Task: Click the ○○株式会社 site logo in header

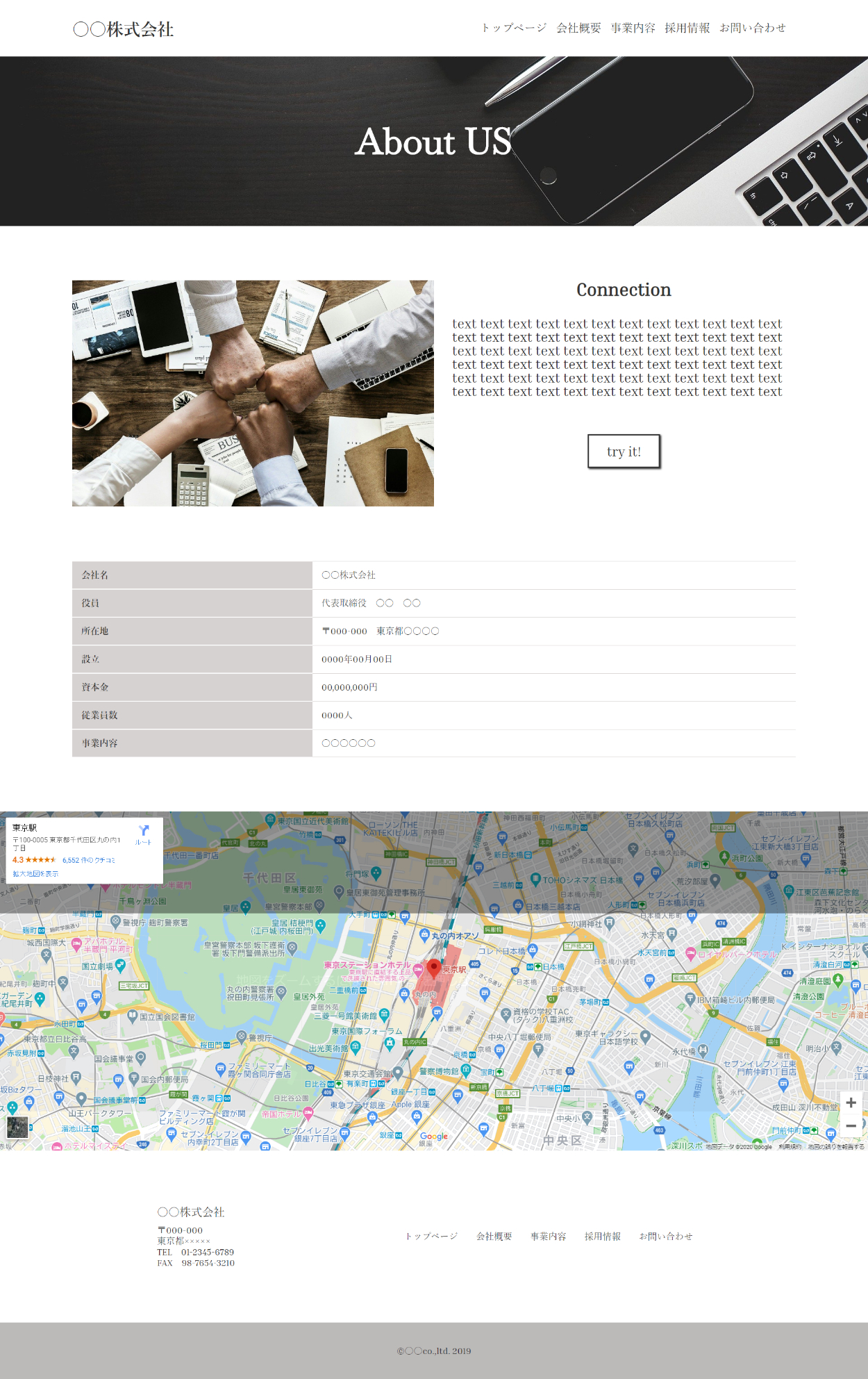Action: (x=124, y=29)
